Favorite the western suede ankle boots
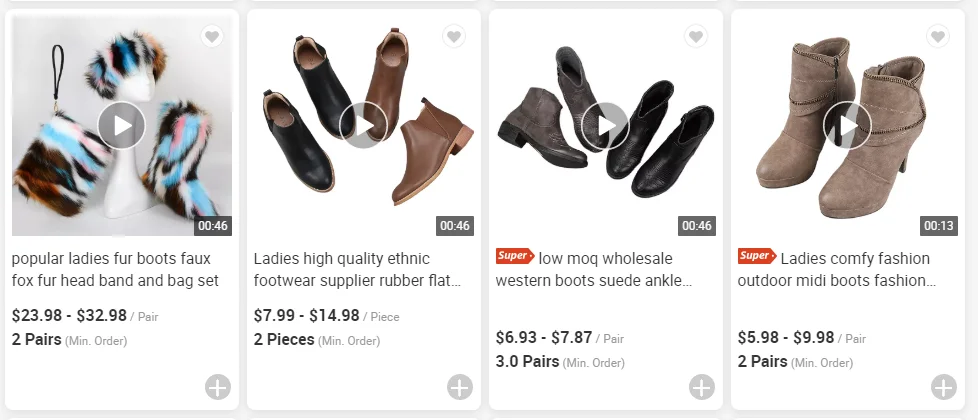 click(x=696, y=37)
